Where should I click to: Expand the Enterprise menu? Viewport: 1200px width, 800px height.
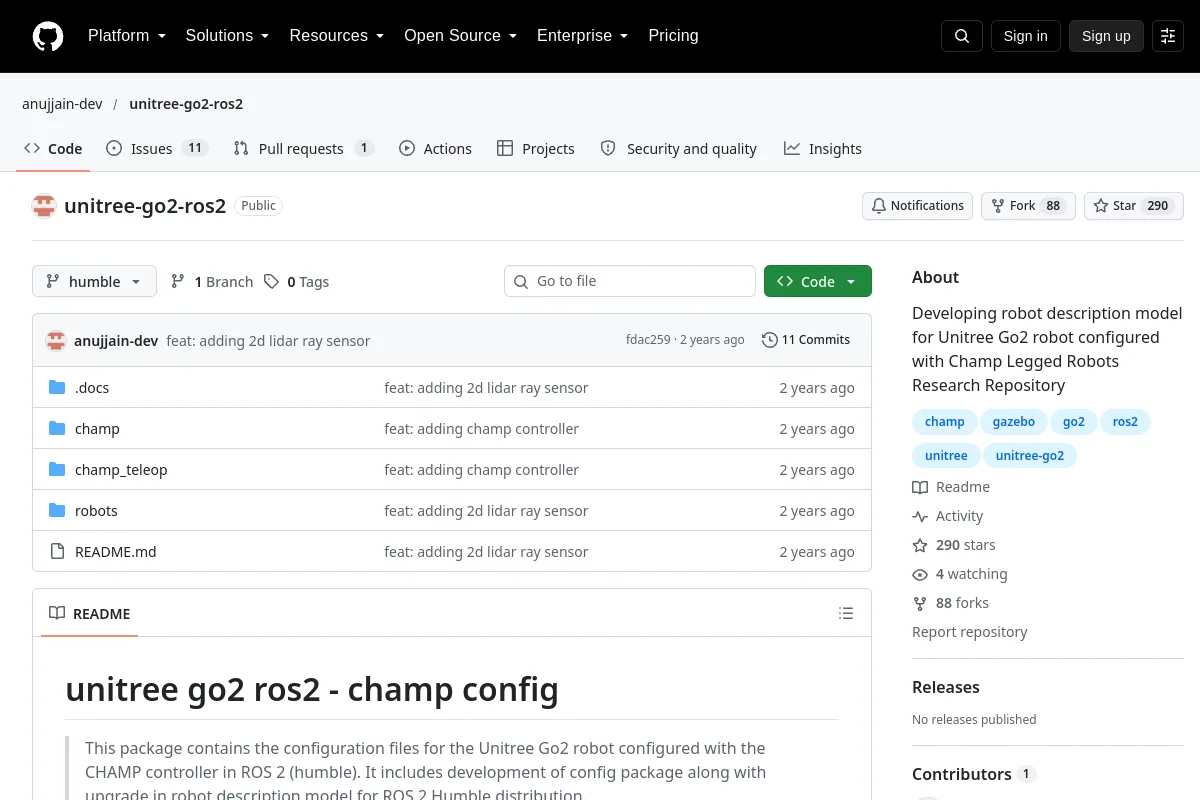[x=583, y=36]
